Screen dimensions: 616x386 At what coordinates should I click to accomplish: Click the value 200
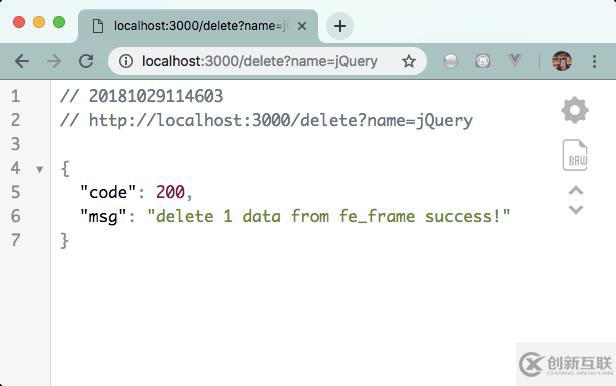(x=170, y=192)
